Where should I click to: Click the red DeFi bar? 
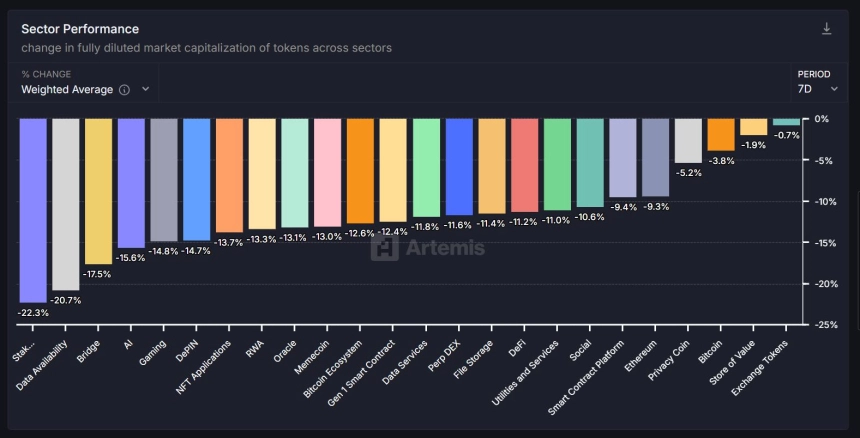click(525, 166)
